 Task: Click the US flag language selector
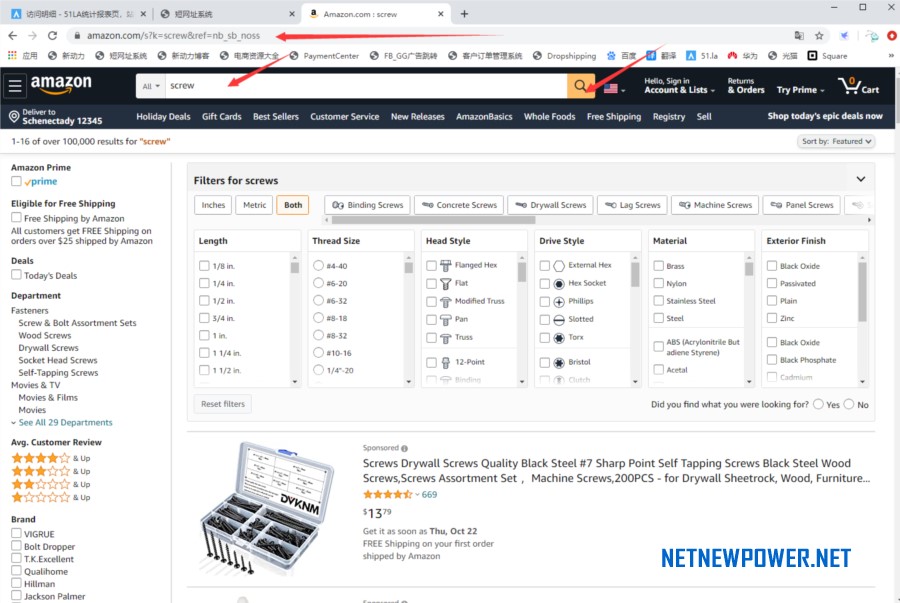point(614,88)
